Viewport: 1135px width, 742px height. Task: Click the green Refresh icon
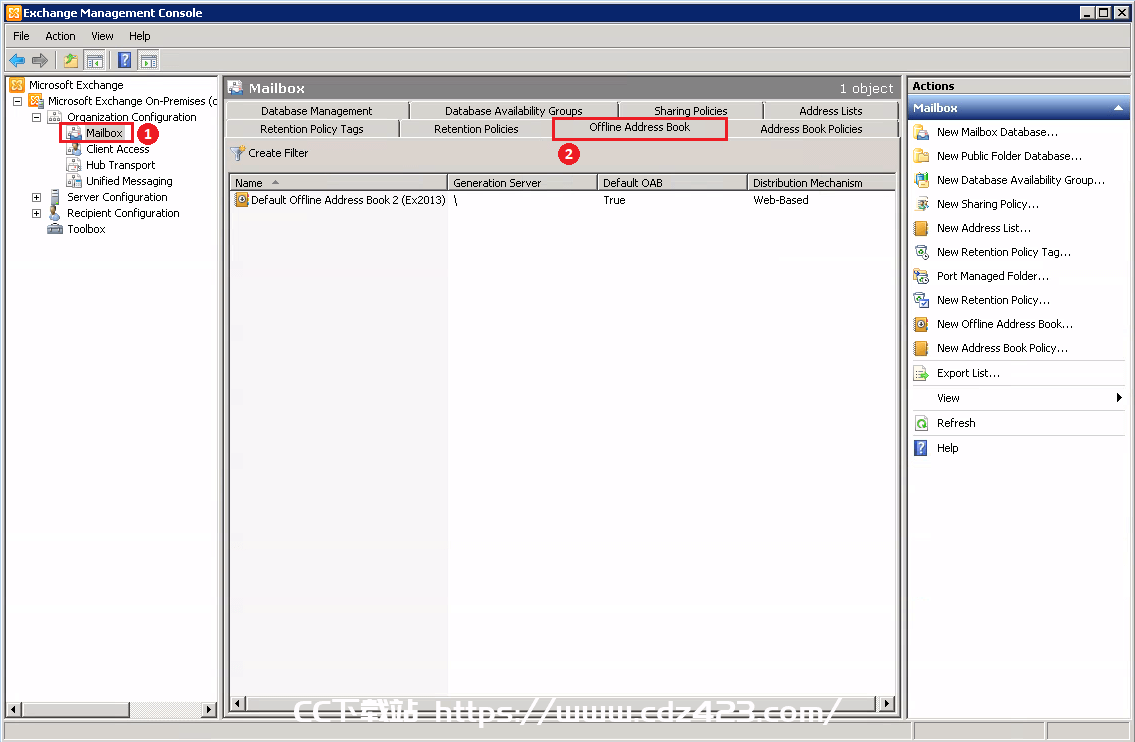tap(921, 423)
